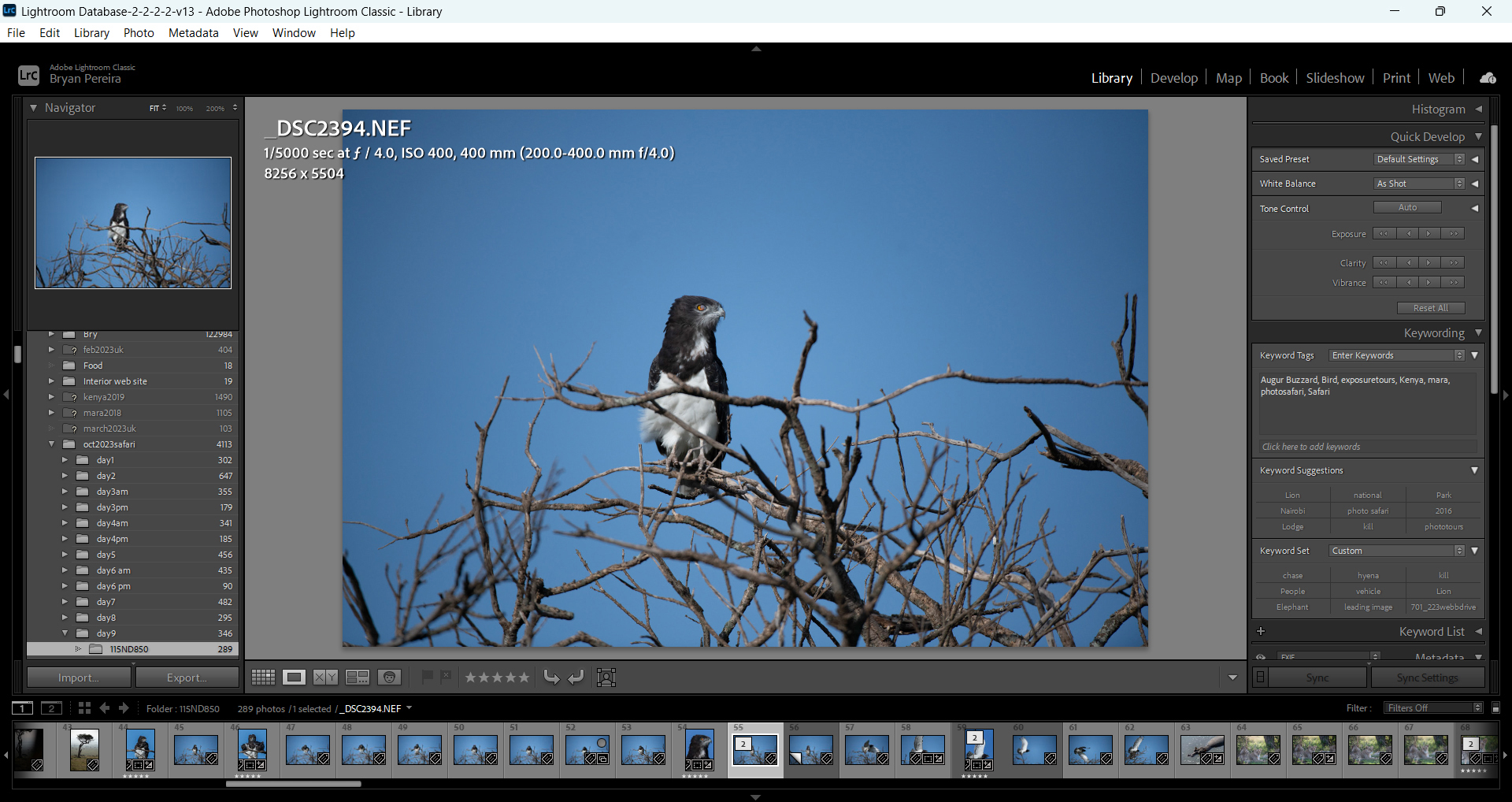
Task: Open Survey view from toolbar
Action: point(358,678)
